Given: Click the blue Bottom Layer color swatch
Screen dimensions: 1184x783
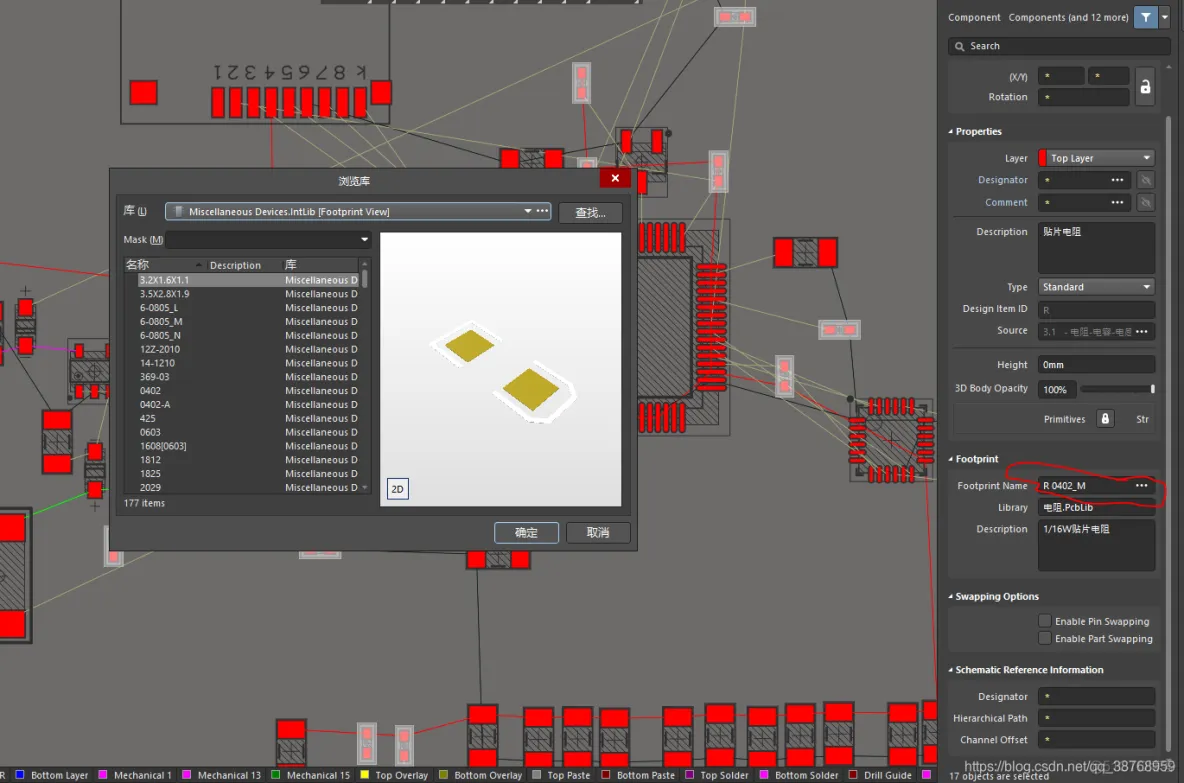Looking at the screenshot, I should coord(20,775).
